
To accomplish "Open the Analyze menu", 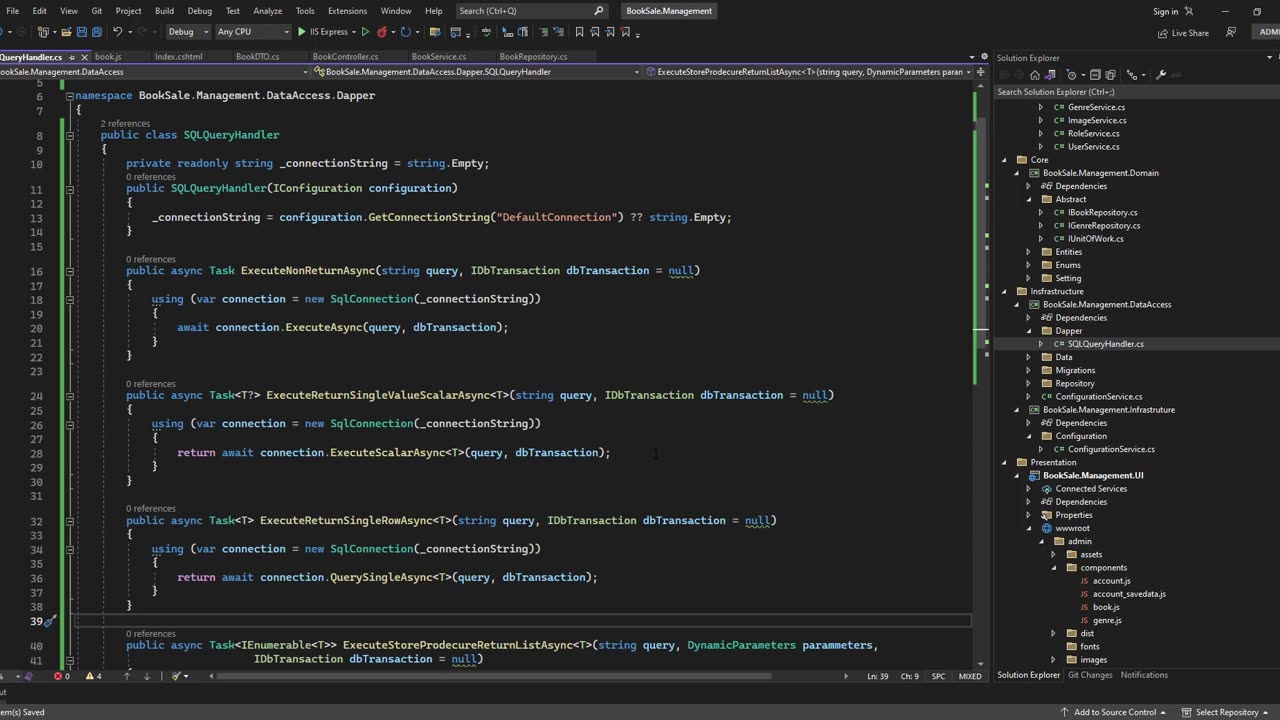I will click(267, 11).
